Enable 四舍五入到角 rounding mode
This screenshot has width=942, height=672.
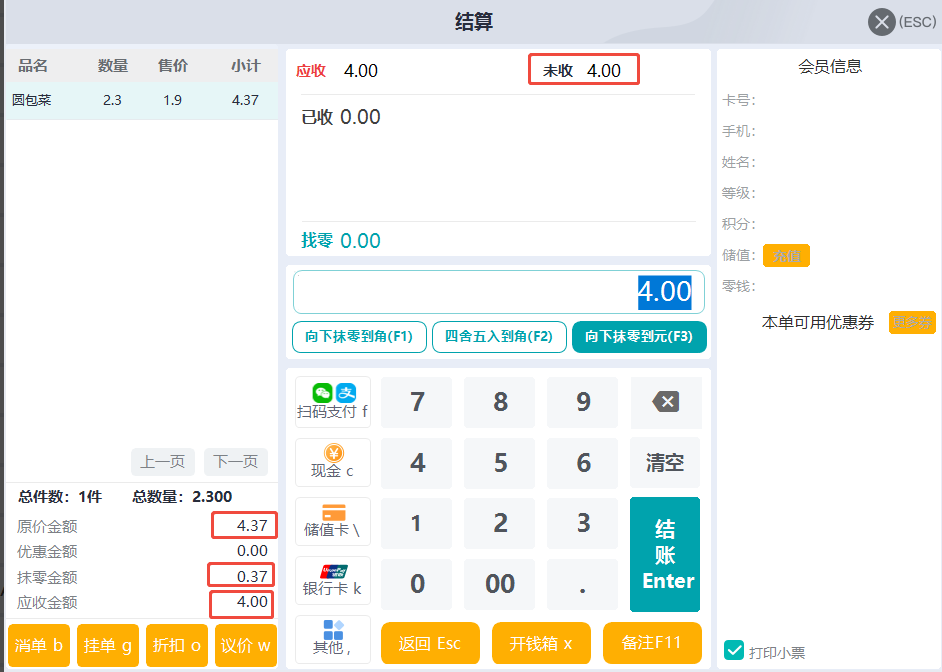[x=498, y=337]
